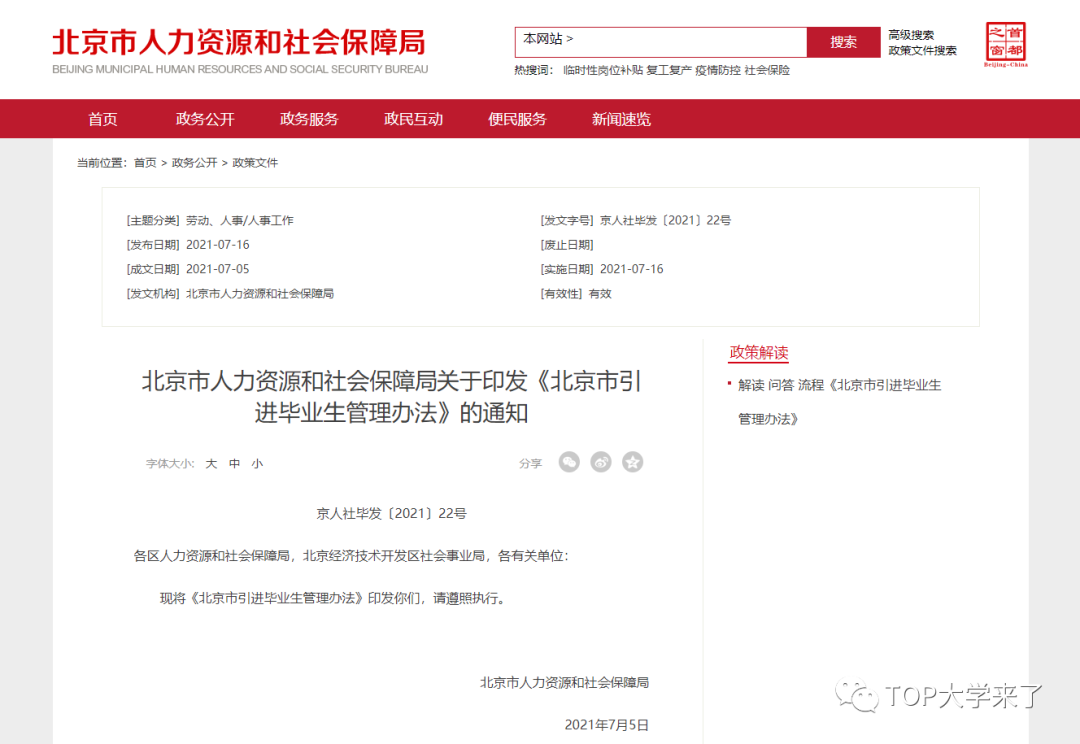Click hot search term 疫情防控
Screen dimensions: 1080x744
pyautogui.click(x=718, y=70)
